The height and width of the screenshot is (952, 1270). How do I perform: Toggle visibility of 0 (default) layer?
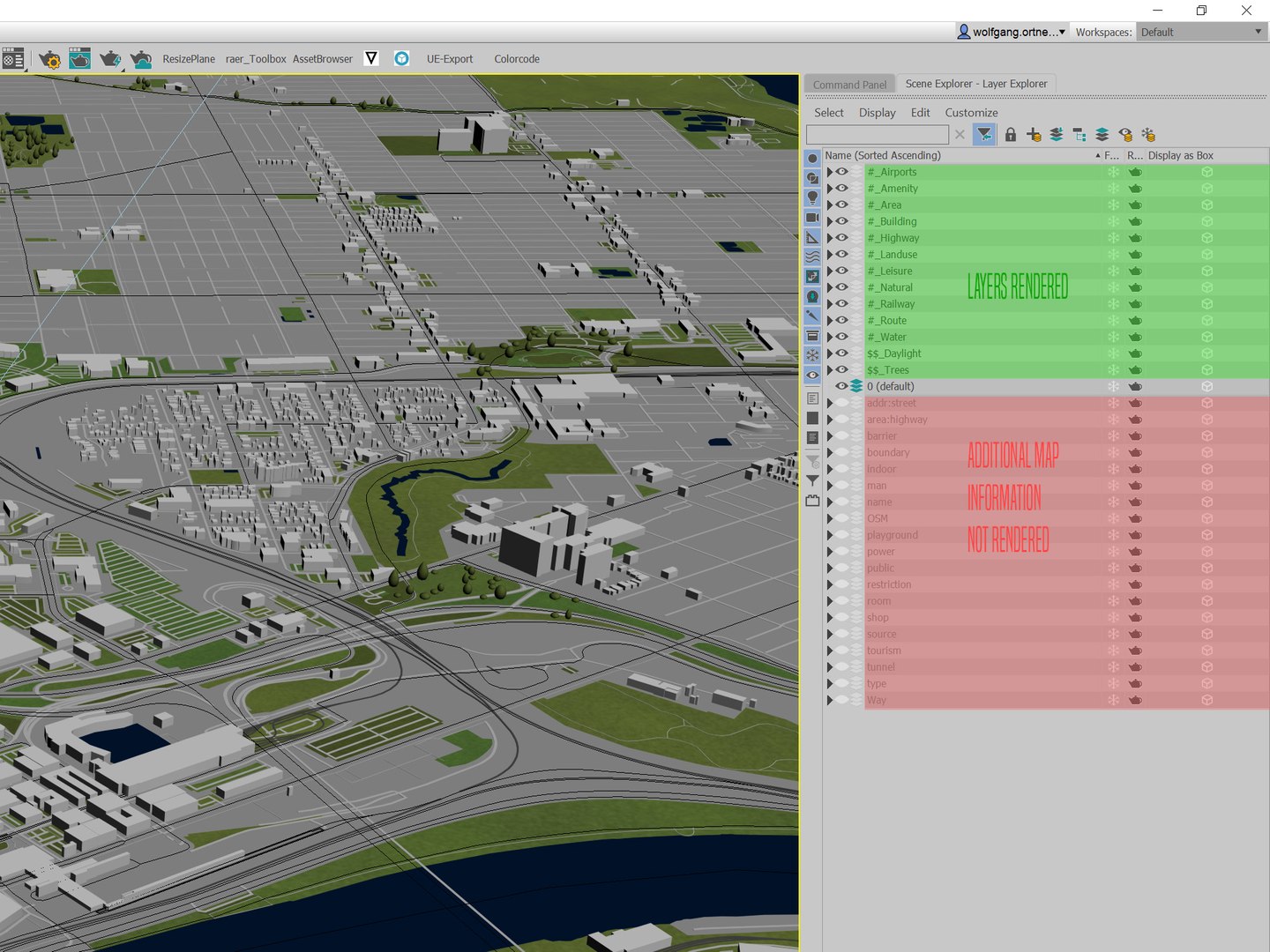[842, 386]
